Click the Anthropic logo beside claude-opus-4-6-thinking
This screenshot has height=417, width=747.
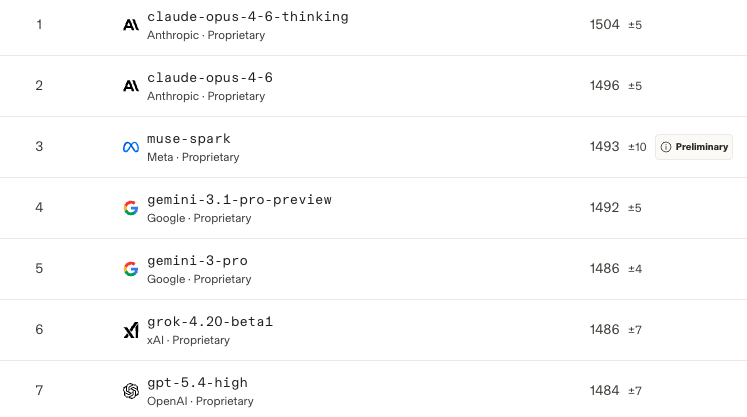pos(130,25)
